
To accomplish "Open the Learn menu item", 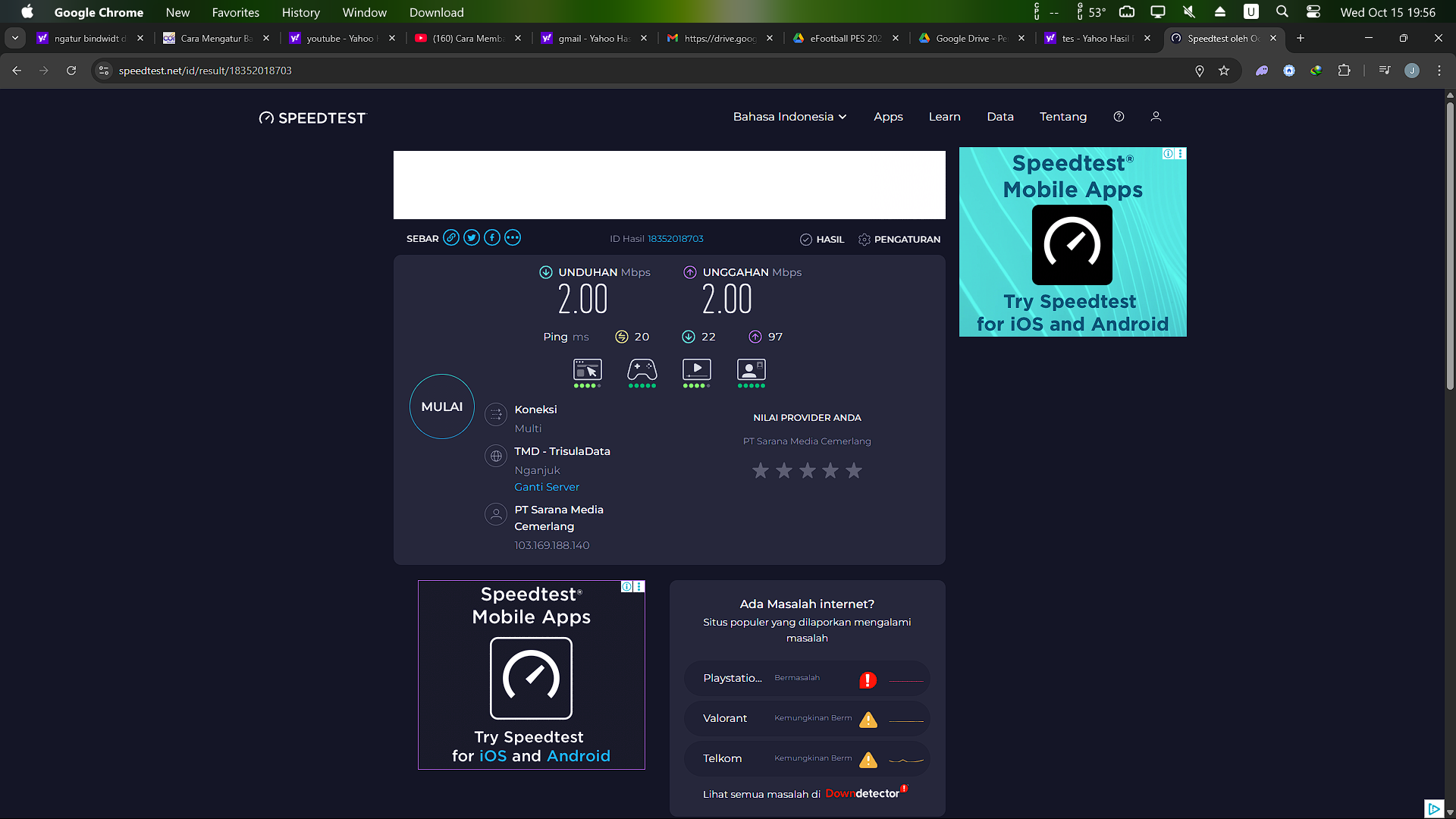I will [945, 117].
